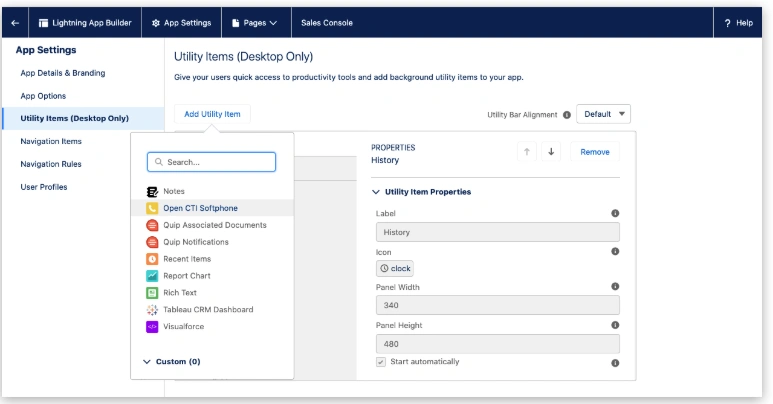Open Utility Bar Alignment Default dropdown
This screenshot has width=773, height=404.
[603, 114]
